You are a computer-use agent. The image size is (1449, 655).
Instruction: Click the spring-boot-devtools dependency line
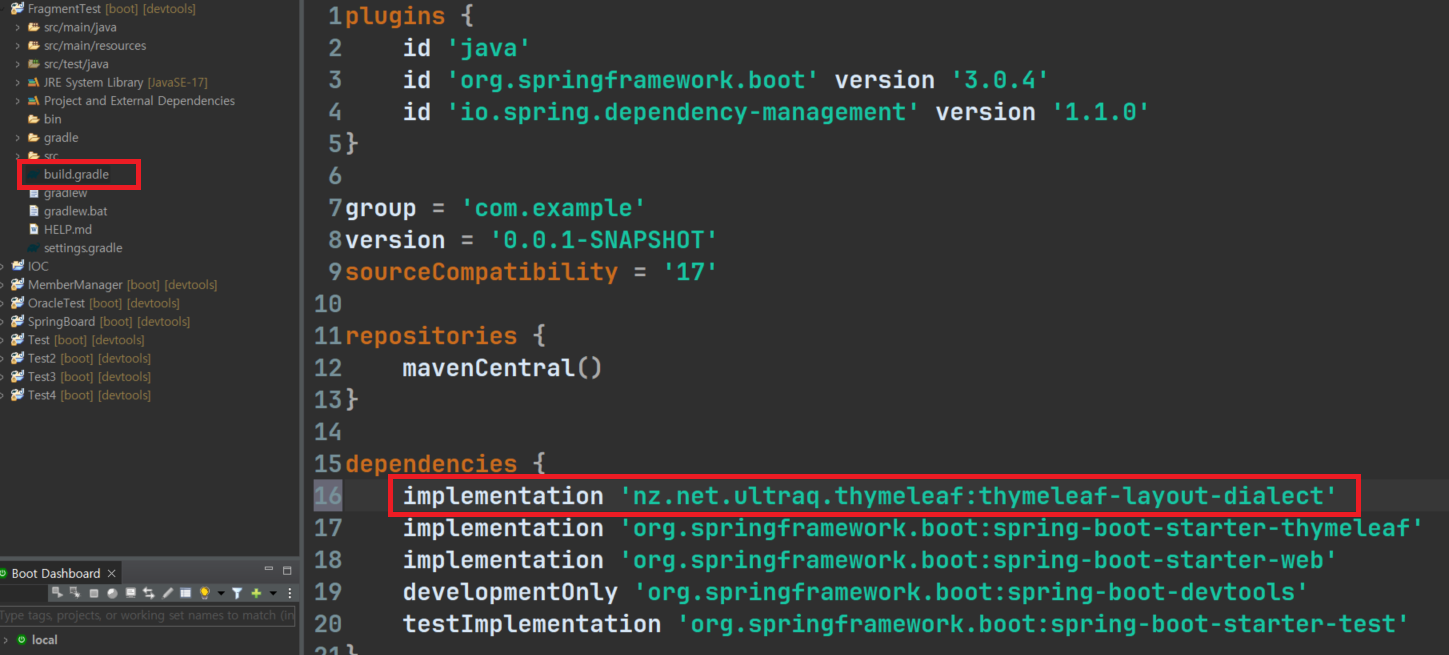[x=855, y=592]
